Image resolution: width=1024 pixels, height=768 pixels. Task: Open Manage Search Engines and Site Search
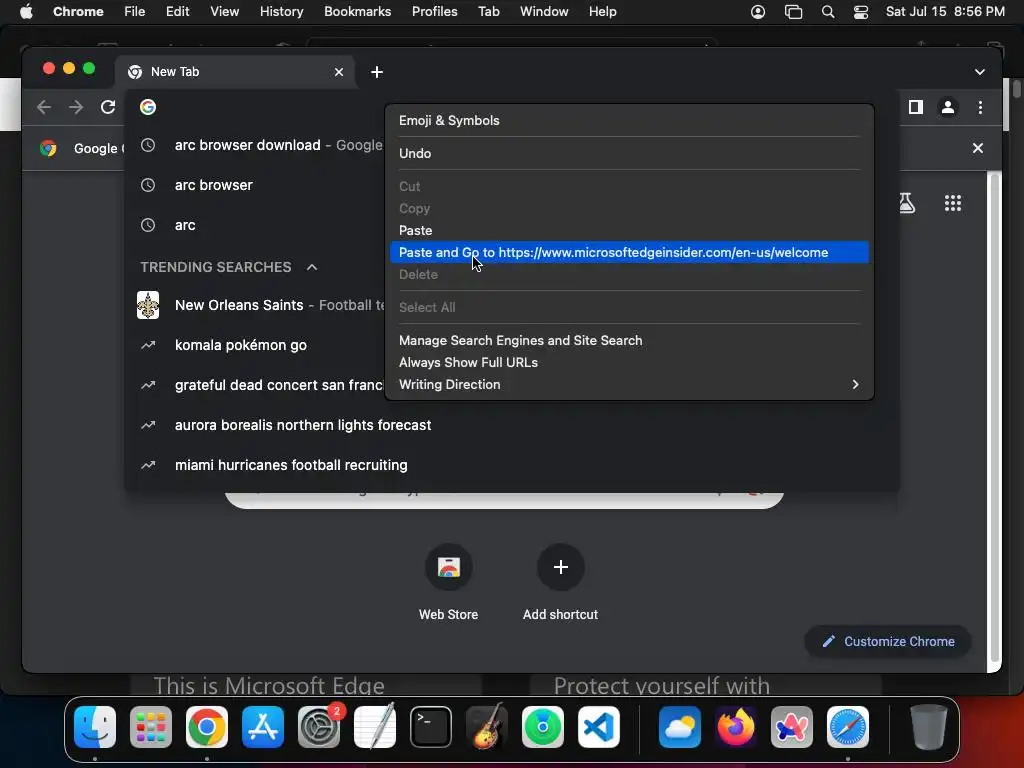(x=629, y=340)
